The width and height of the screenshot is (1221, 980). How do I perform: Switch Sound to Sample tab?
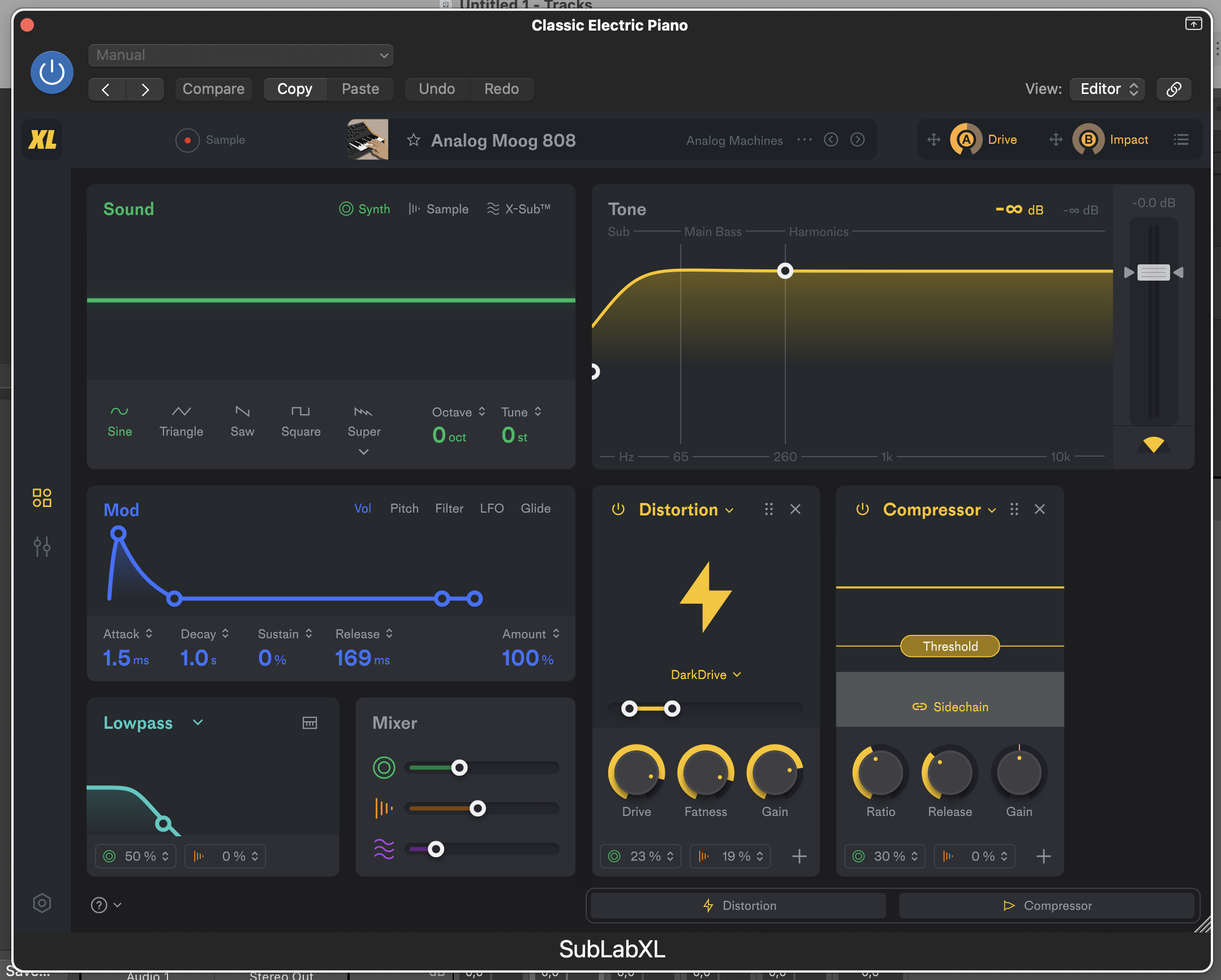point(438,209)
